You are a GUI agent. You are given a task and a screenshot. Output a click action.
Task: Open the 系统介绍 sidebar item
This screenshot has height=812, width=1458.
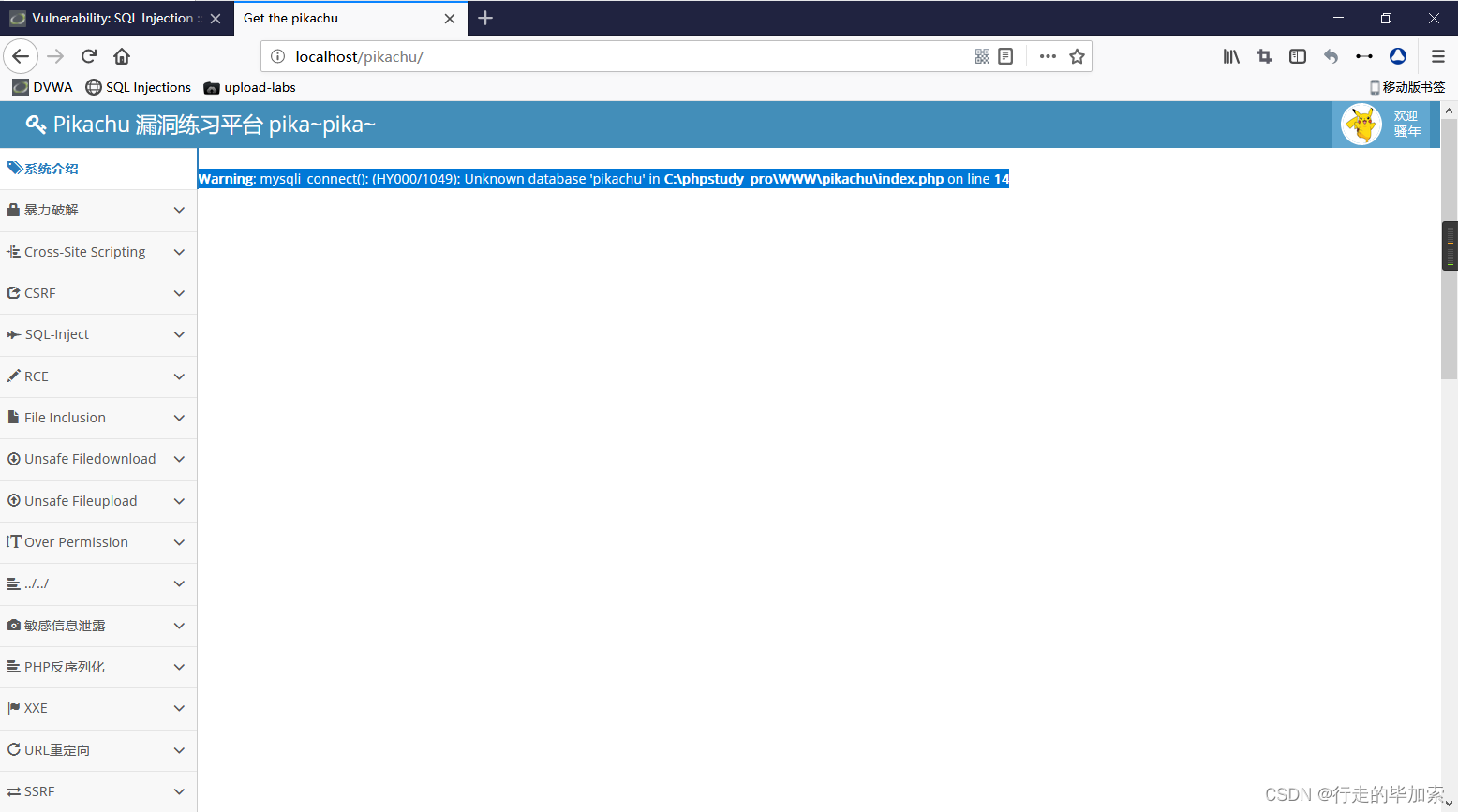click(98, 169)
